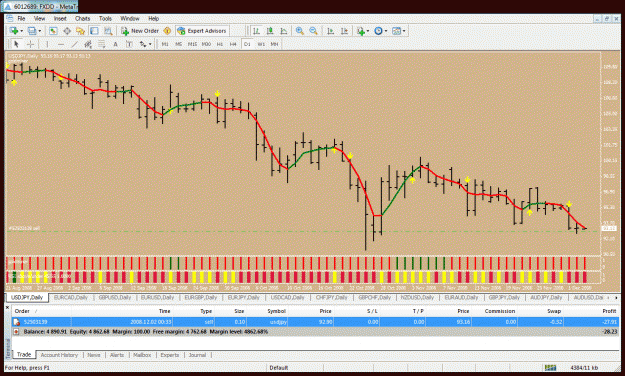
Task: Open the Tools menu
Action: [105, 18]
